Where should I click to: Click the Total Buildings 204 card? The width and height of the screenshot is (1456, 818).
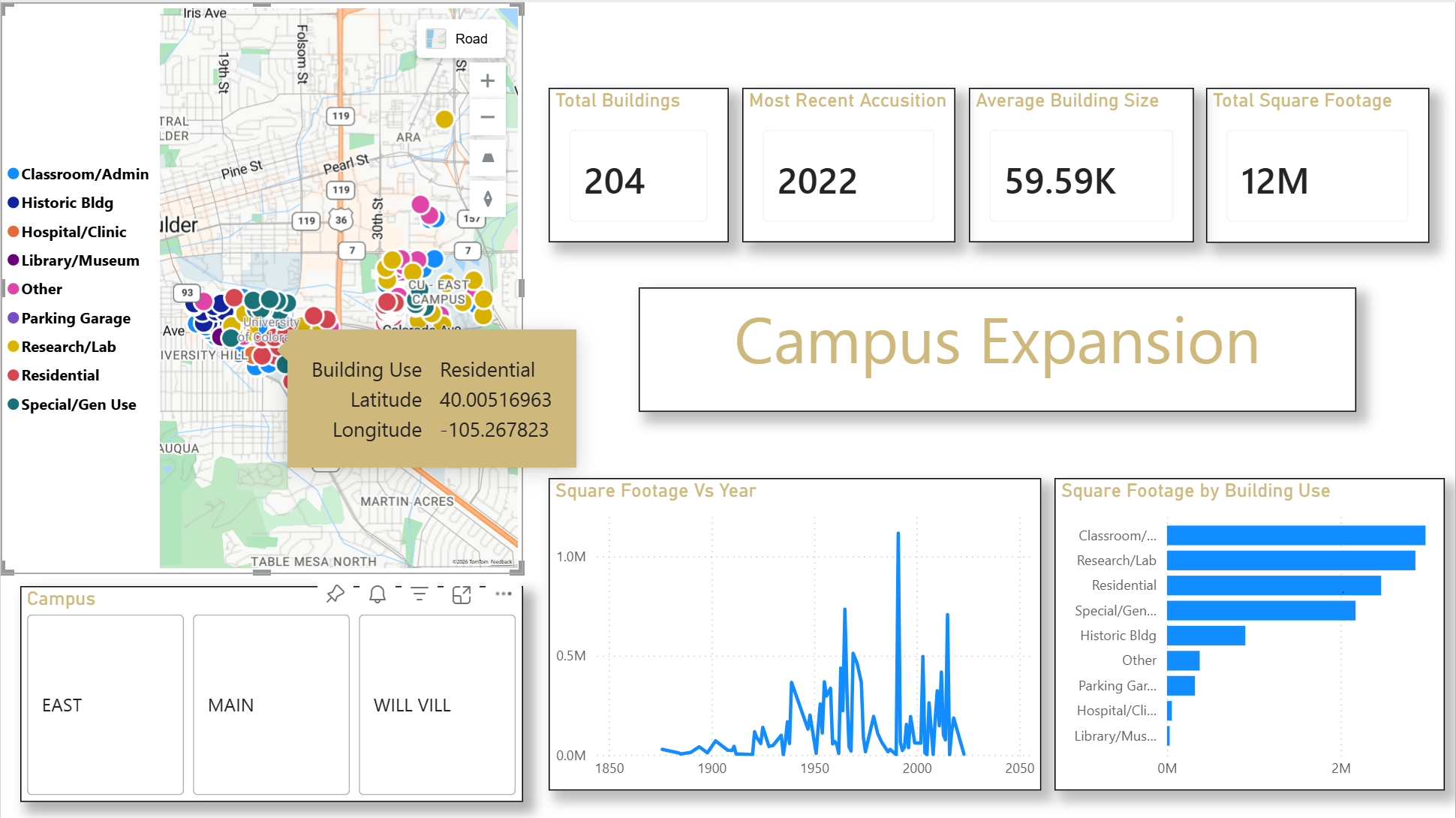point(638,165)
